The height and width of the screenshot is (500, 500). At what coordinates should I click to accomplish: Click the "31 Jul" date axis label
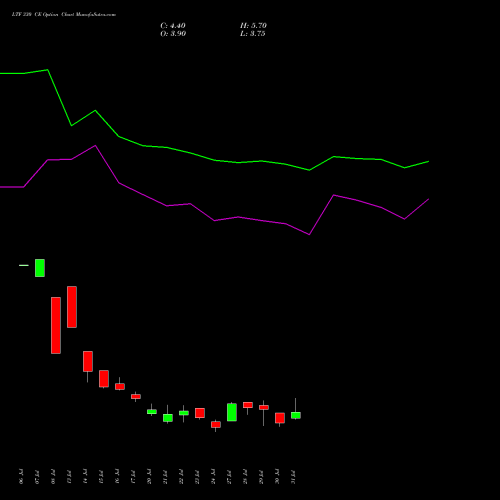tap(293, 477)
